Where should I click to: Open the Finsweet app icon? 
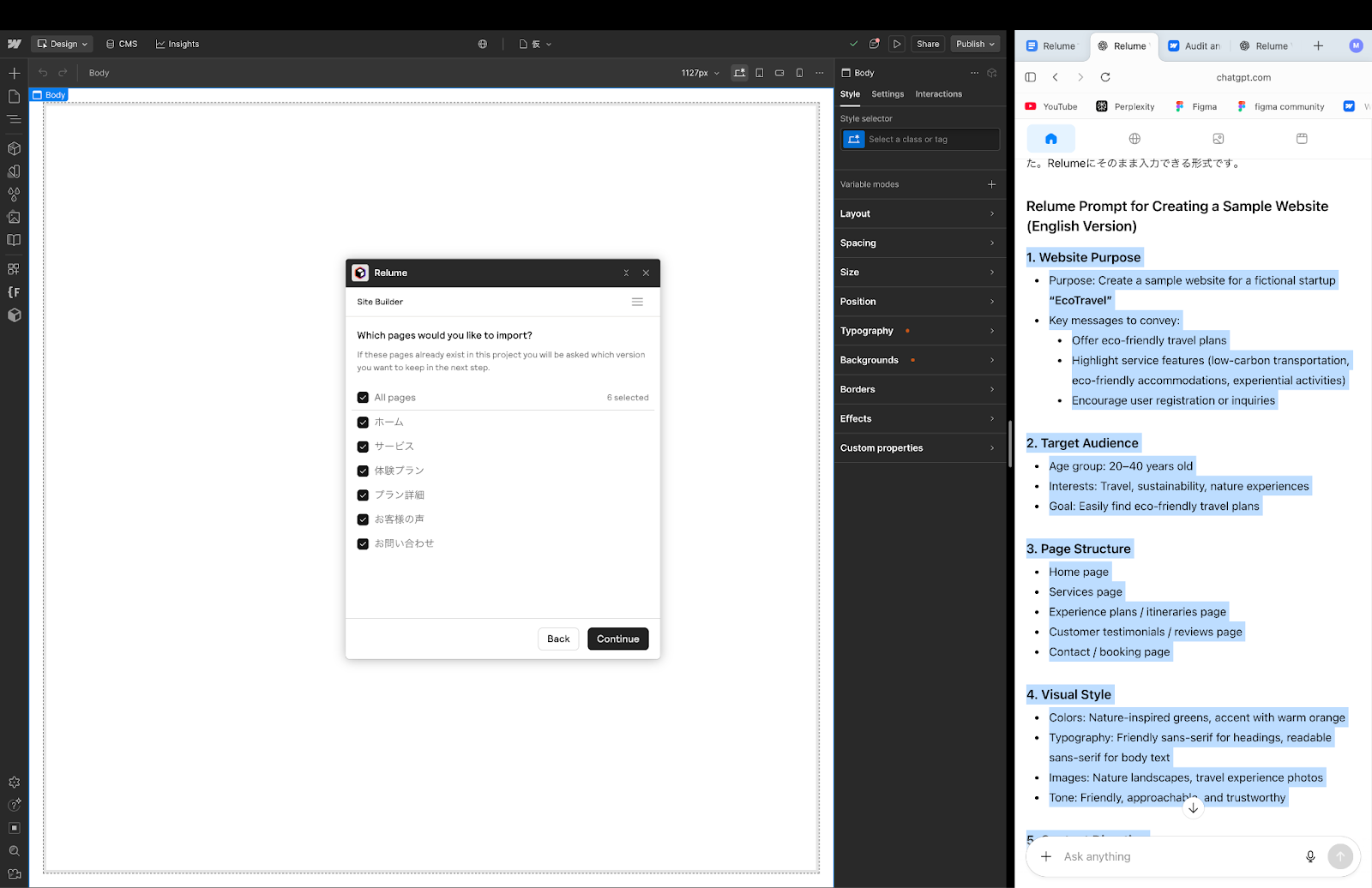click(15, 292)
